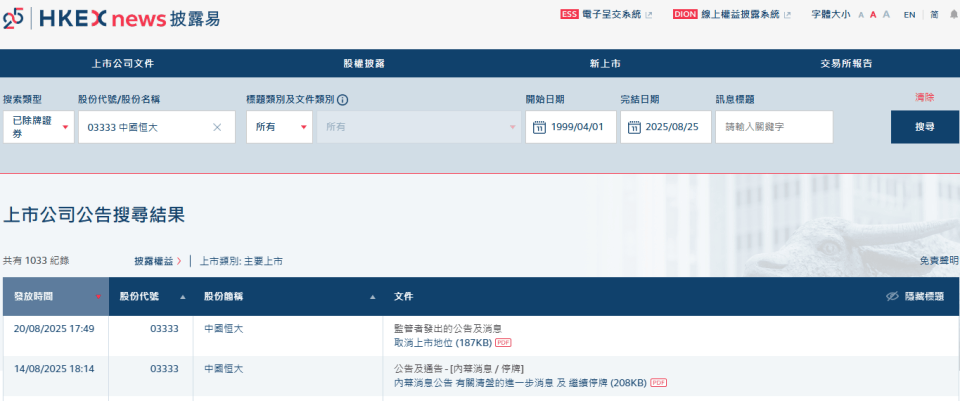The image size is (960, 401).
Task: Open the 取消上市地位 (187KB) document
Action: click(443, 342)
